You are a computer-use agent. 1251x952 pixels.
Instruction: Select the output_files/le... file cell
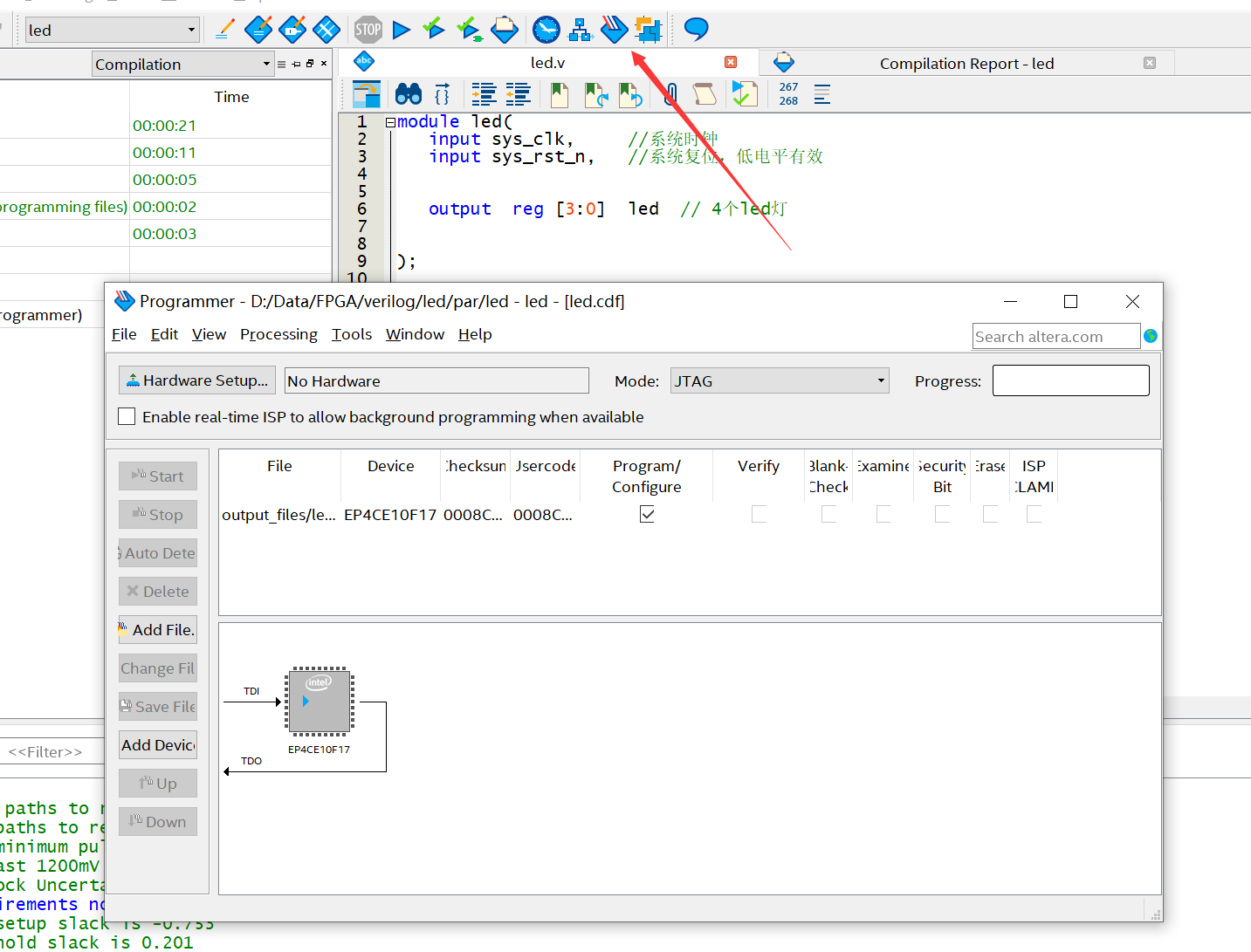[279, 515]
